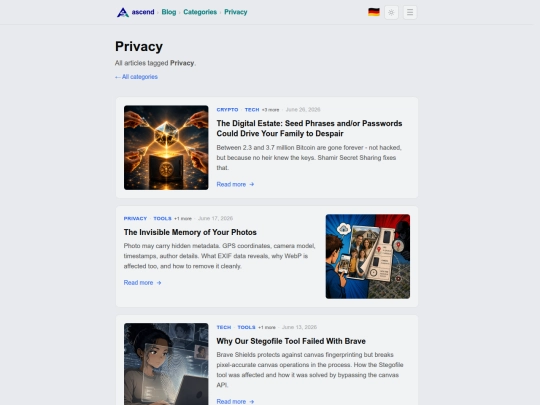
Task: Select TECH tag on Digital Estate card
Action: (252, 110)
